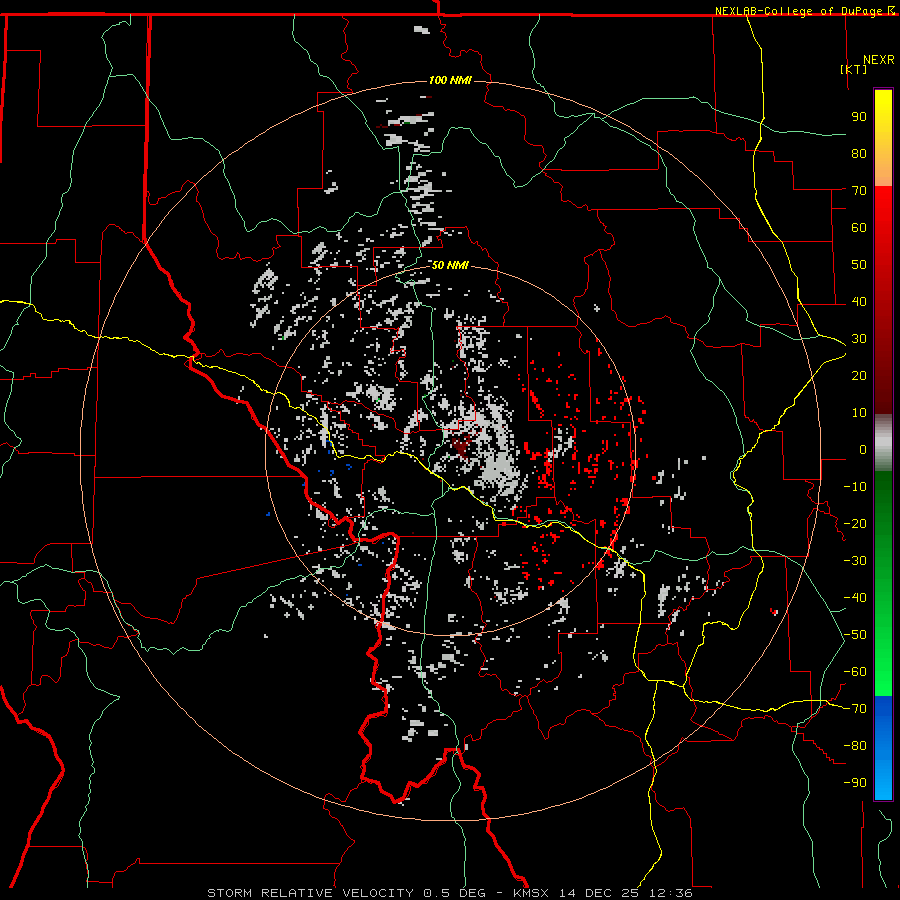Click the [KT] units label
Screen dimensions: 900x900
[x=854, y=69]
